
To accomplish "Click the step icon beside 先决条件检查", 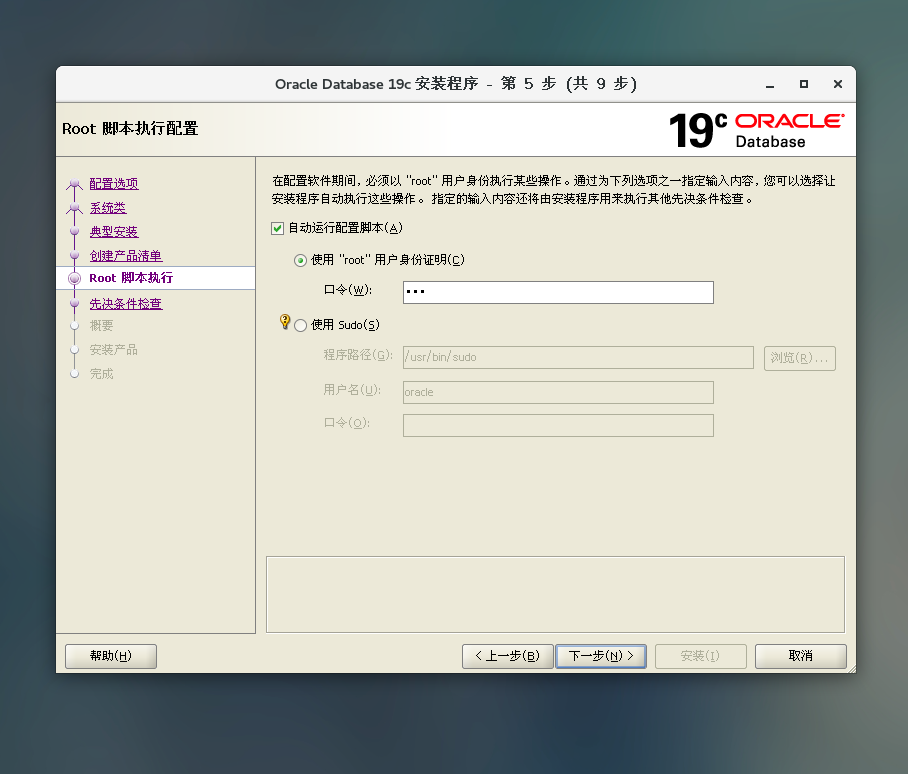I will pos(74,303).
